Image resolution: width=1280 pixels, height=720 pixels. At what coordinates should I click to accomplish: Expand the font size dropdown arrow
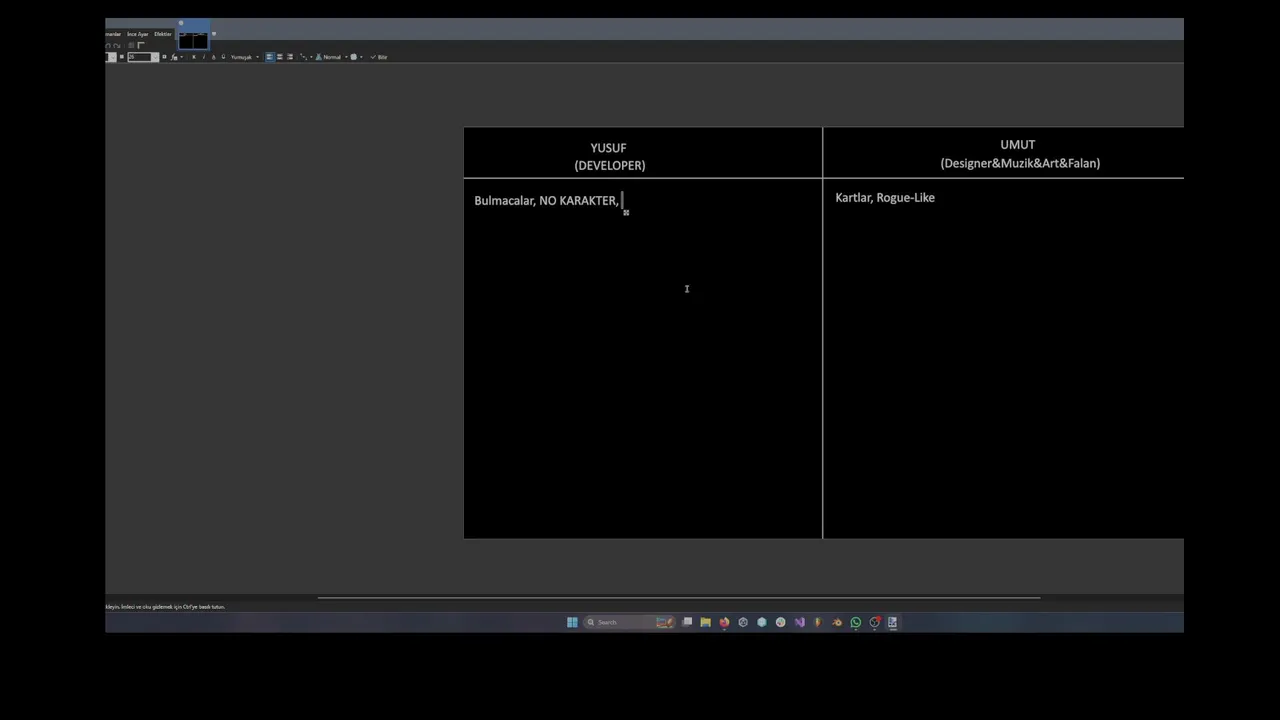pos(155,57)
